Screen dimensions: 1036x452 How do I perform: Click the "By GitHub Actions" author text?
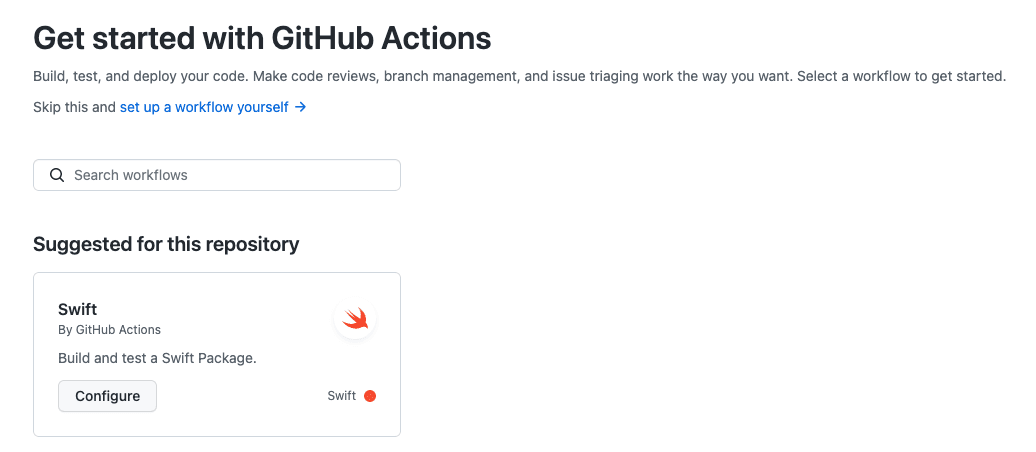click(x=110, y=329)
